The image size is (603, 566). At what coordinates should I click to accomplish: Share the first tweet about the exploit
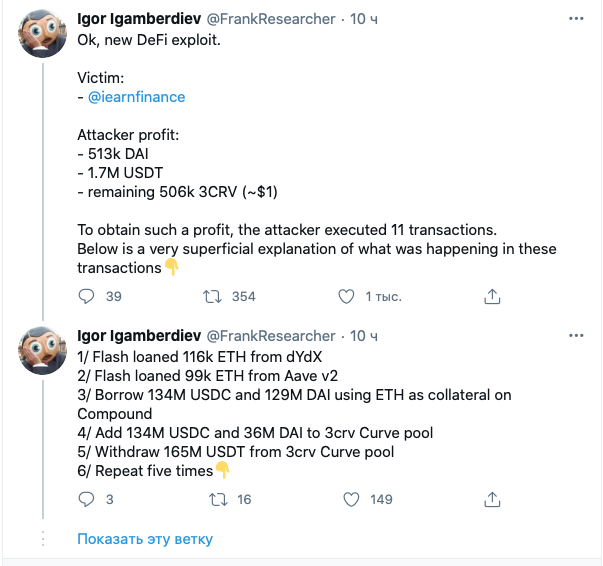click(x=492, y=296)
